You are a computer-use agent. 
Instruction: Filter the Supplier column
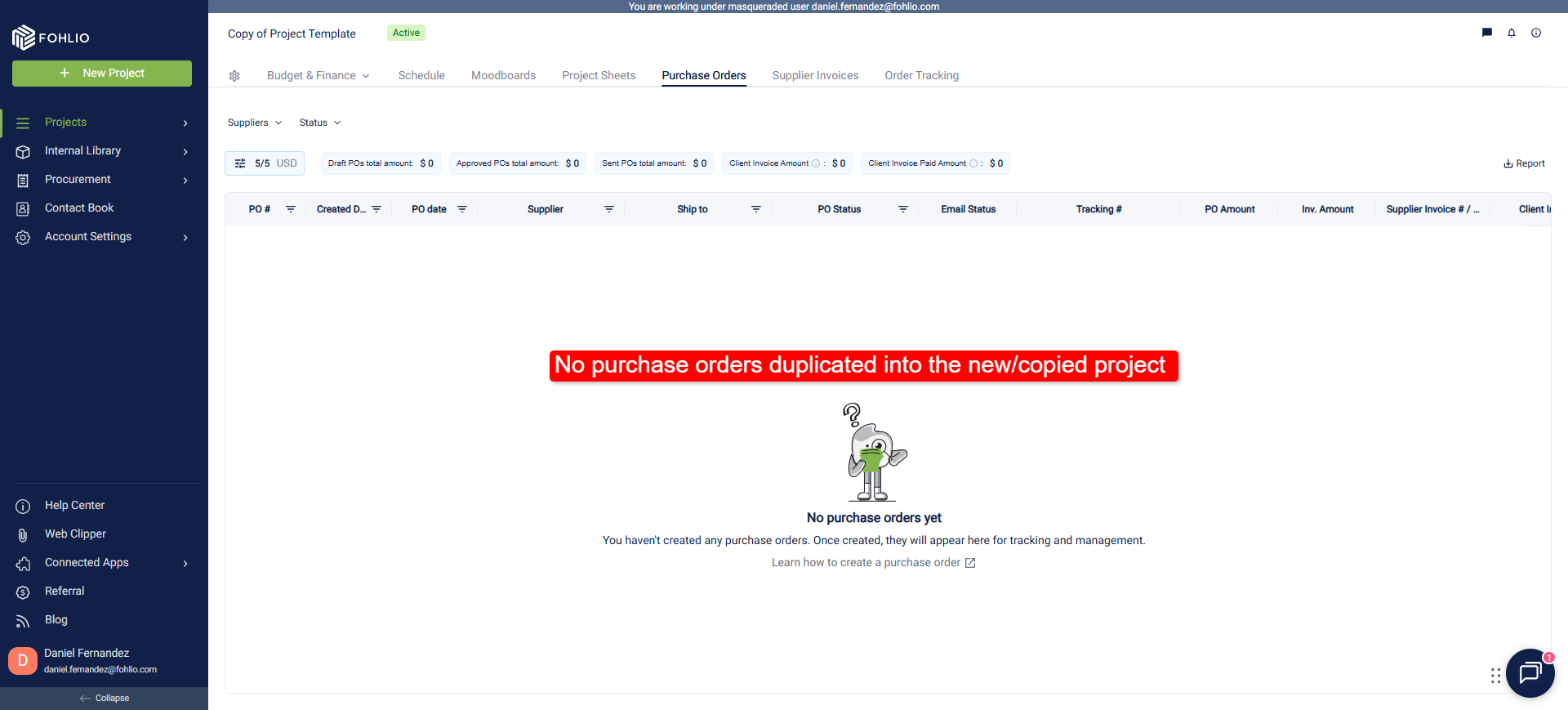[609, 209]
